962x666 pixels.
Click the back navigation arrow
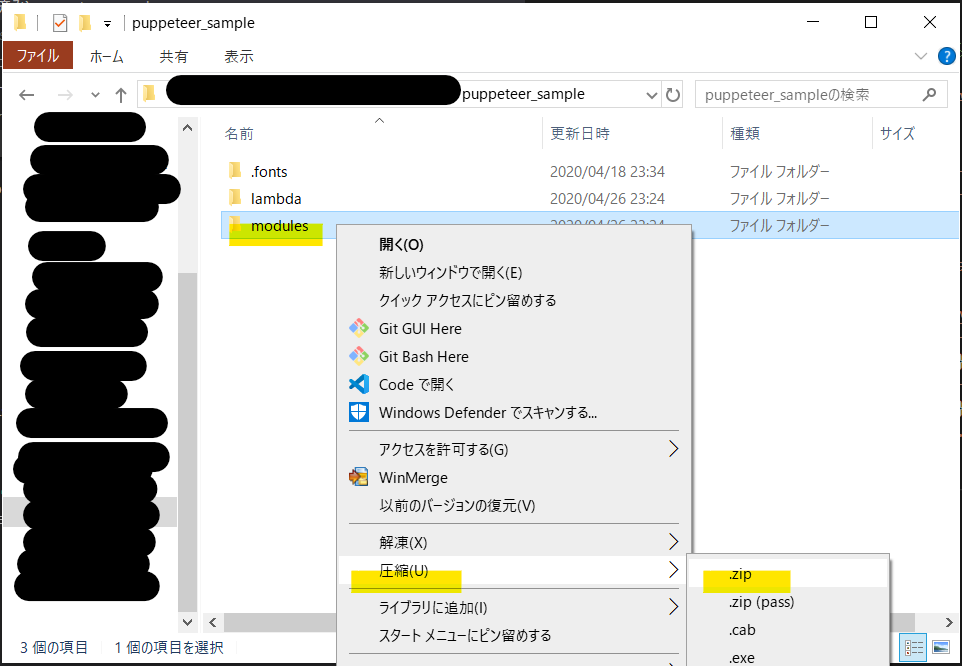26,93
